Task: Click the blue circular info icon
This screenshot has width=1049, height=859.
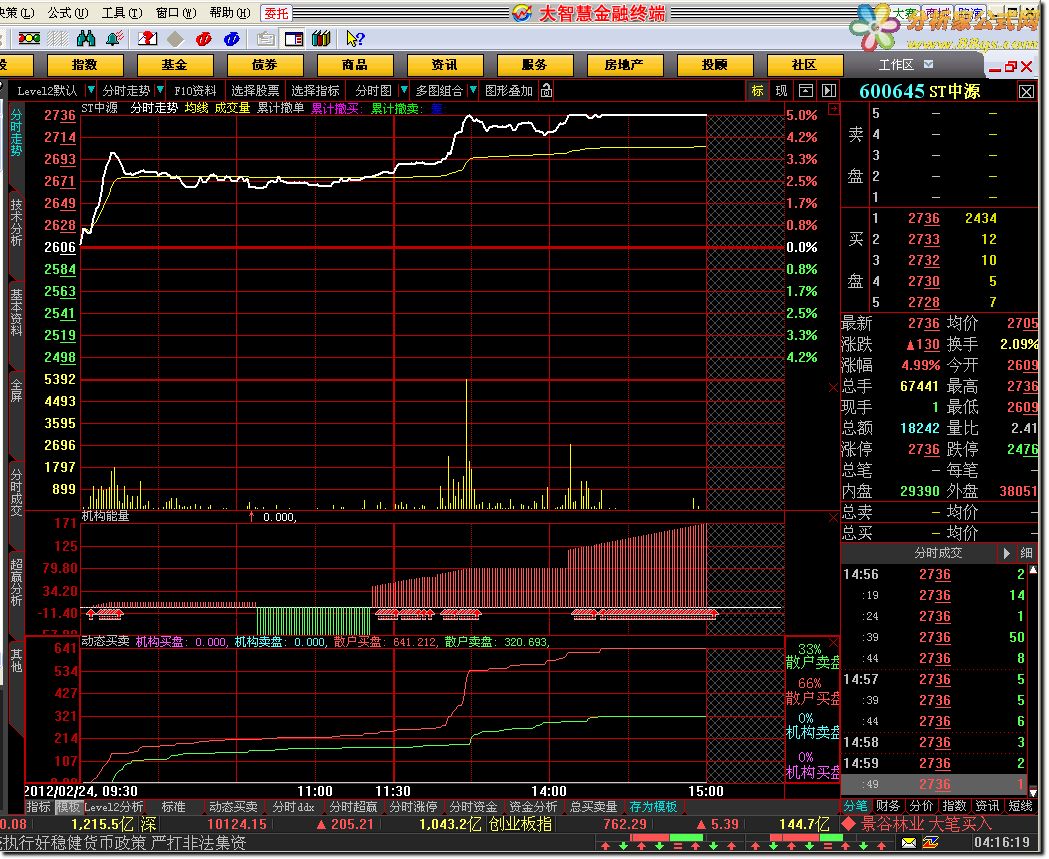Action: [232, 39]
